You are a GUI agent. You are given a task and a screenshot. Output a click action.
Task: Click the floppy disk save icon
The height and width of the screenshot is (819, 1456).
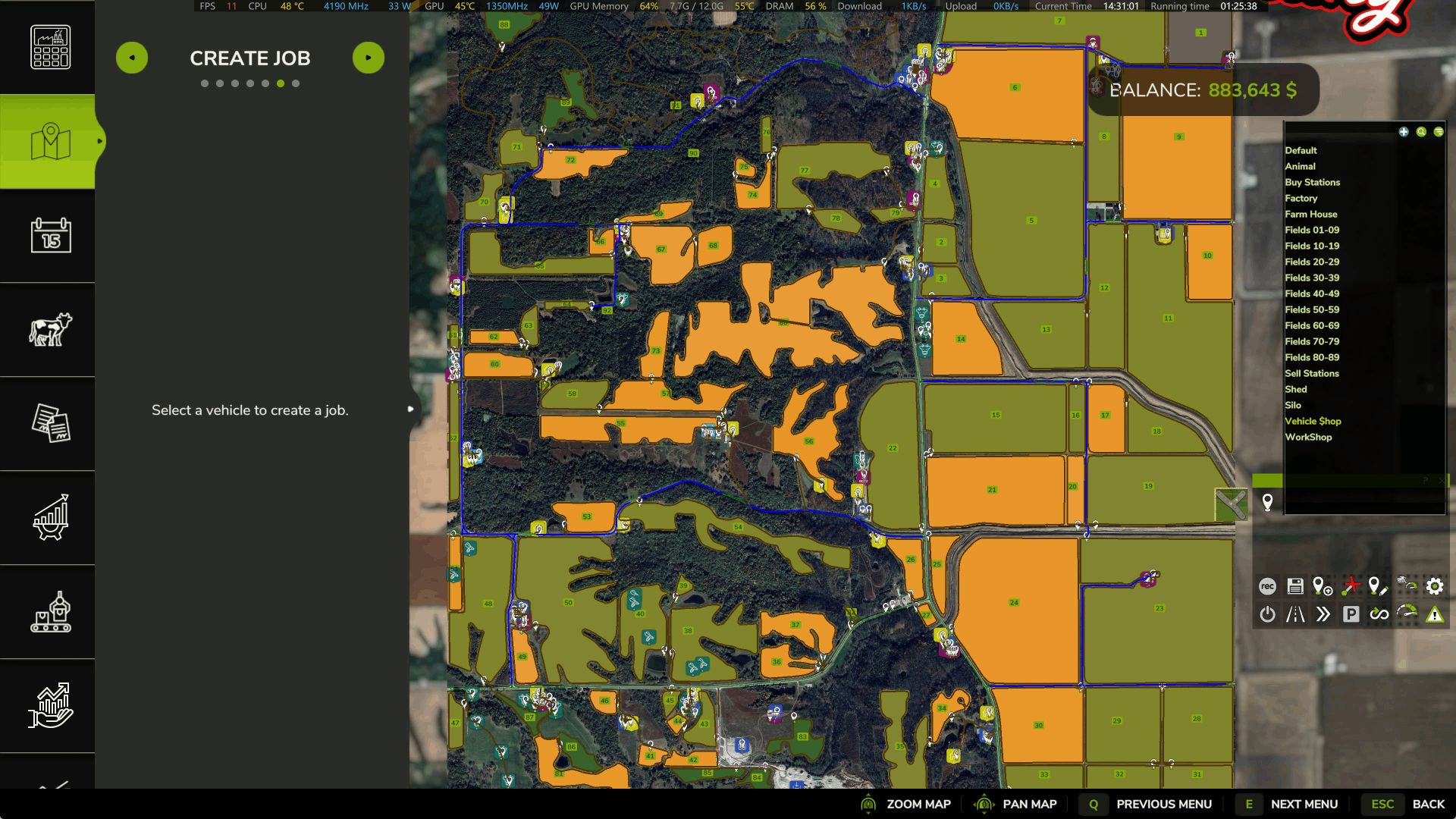coord(1295,586)
